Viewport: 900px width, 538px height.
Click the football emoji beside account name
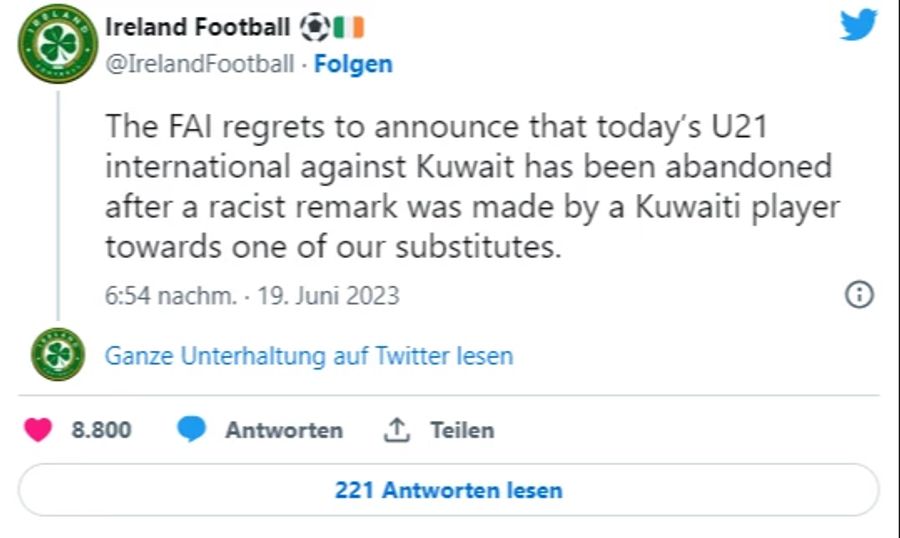[315, 27]
